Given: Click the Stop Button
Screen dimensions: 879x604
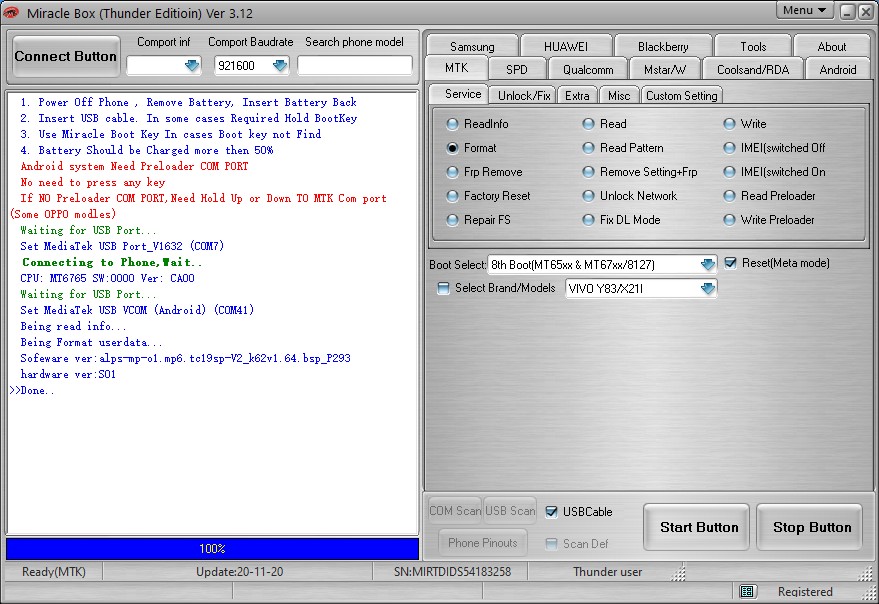Looking at the screenshot, I should 811,527.
